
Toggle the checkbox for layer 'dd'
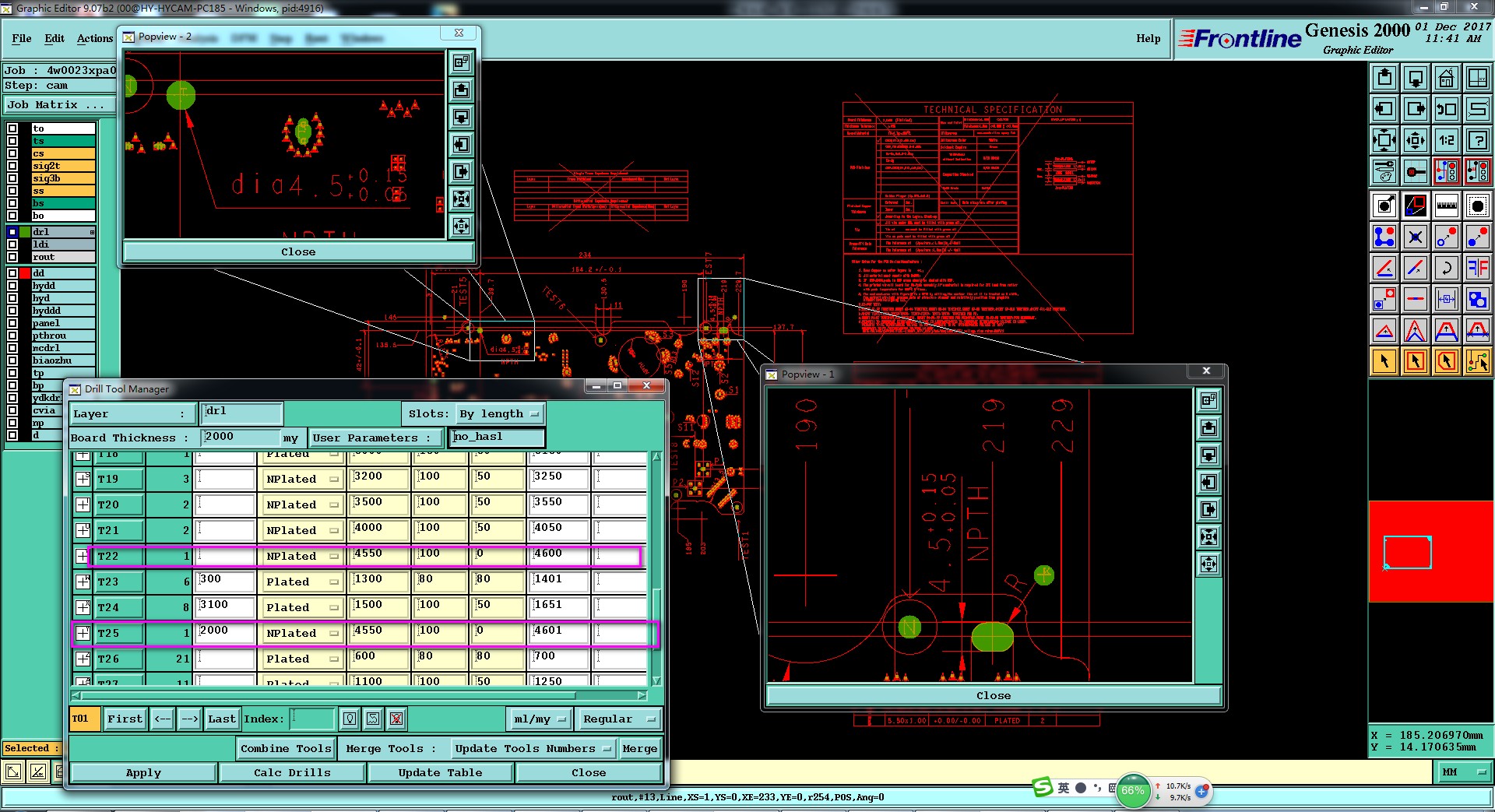(12, 273)
